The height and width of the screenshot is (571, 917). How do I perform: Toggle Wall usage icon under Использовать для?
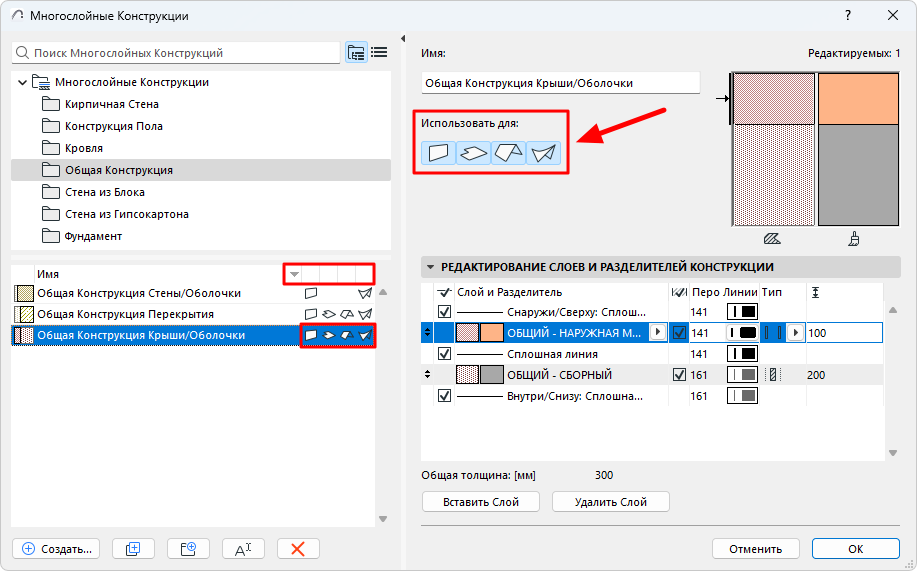438,153
